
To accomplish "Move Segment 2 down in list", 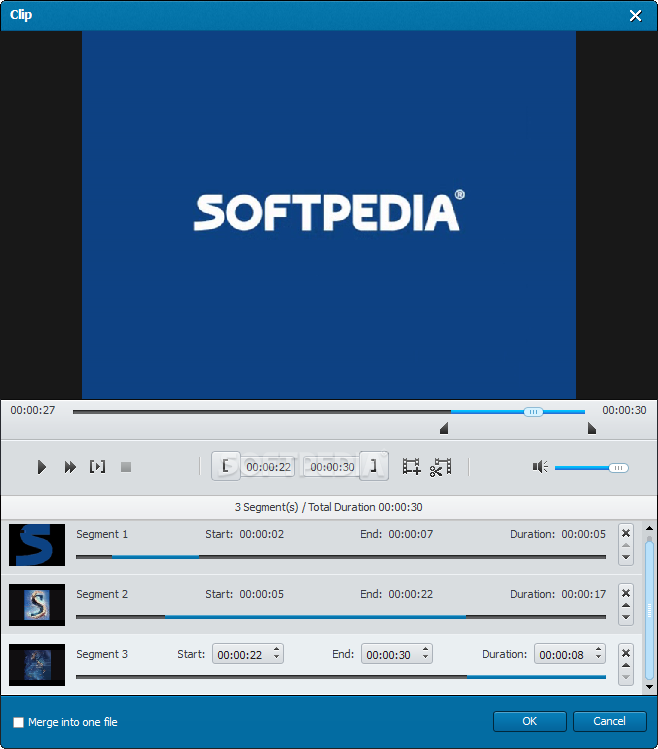I will pos(626,618).
